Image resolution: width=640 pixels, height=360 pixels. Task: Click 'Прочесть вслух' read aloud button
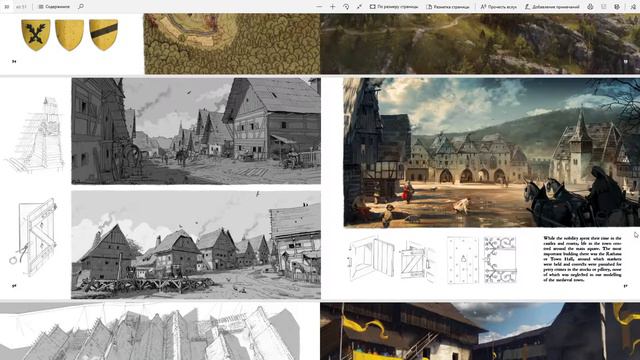point(498,7)
